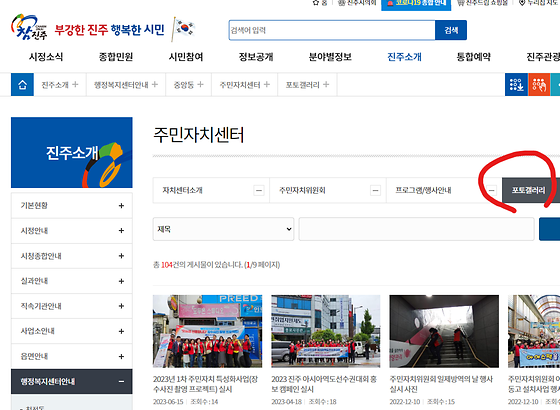The height and width of the screenshot is (410, 560).
Task: Click the 주민자치센터 page heading
Action: point(199,135)
